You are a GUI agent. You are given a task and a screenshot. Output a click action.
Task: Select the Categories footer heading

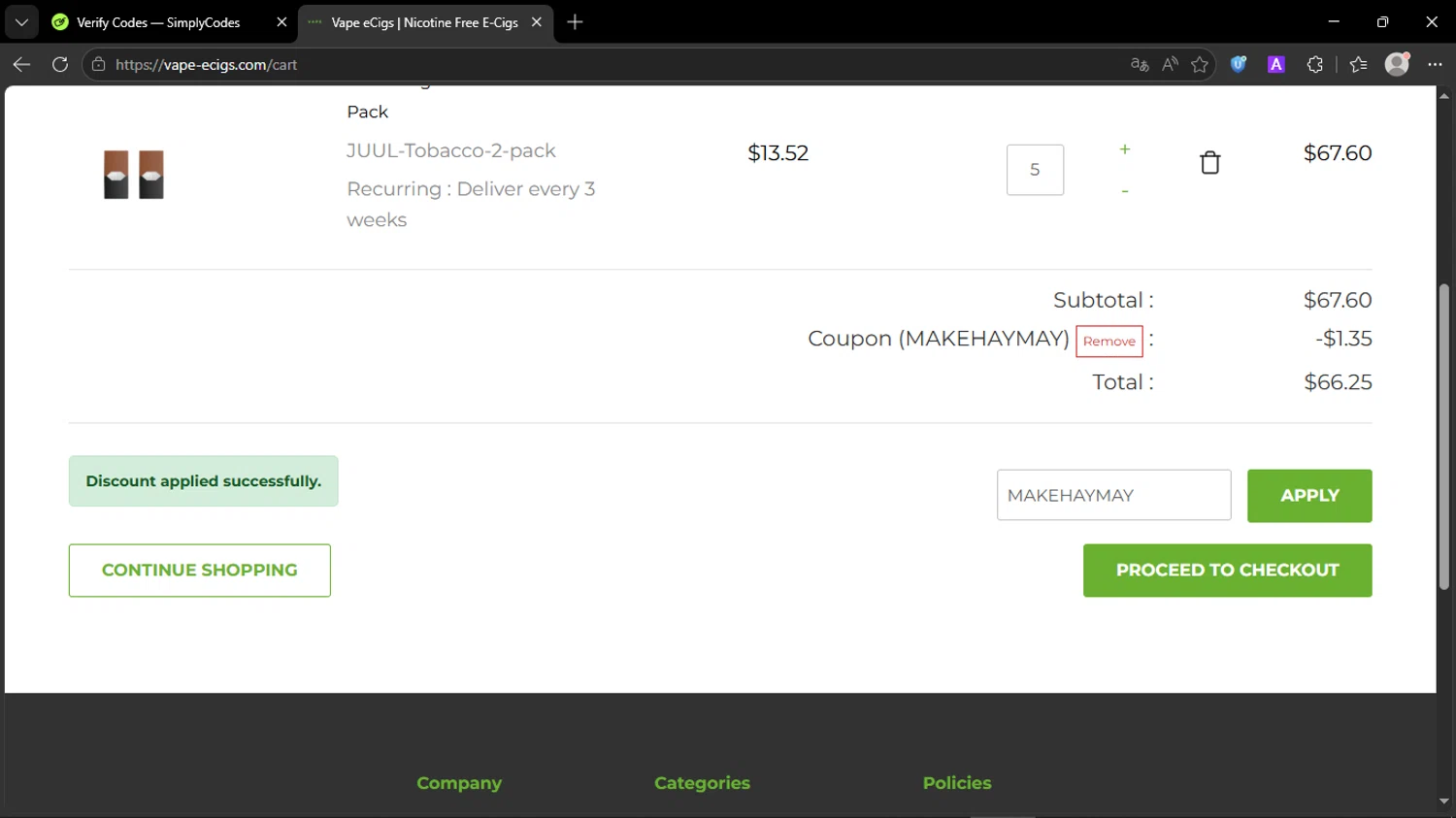[702, 783]
